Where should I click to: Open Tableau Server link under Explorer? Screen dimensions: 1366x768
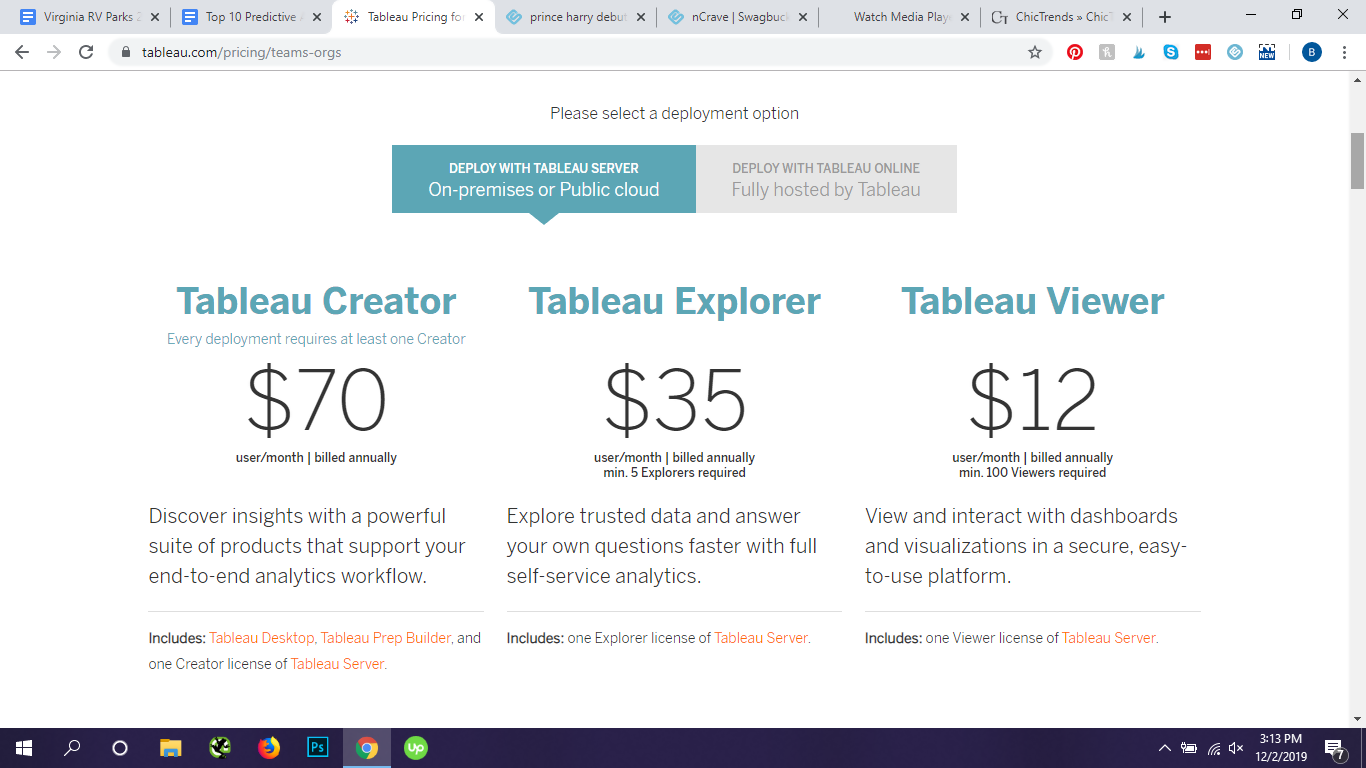762,638
